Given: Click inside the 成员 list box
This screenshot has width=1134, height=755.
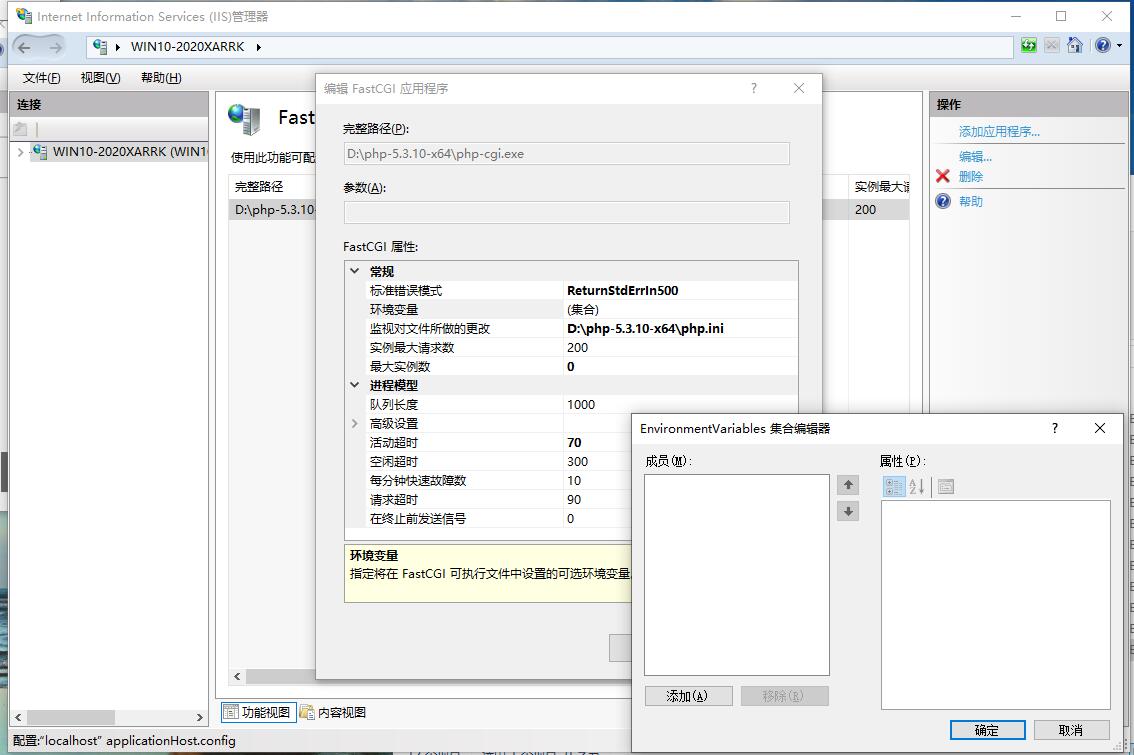Looking at the screenshot, I should (737, 575).
